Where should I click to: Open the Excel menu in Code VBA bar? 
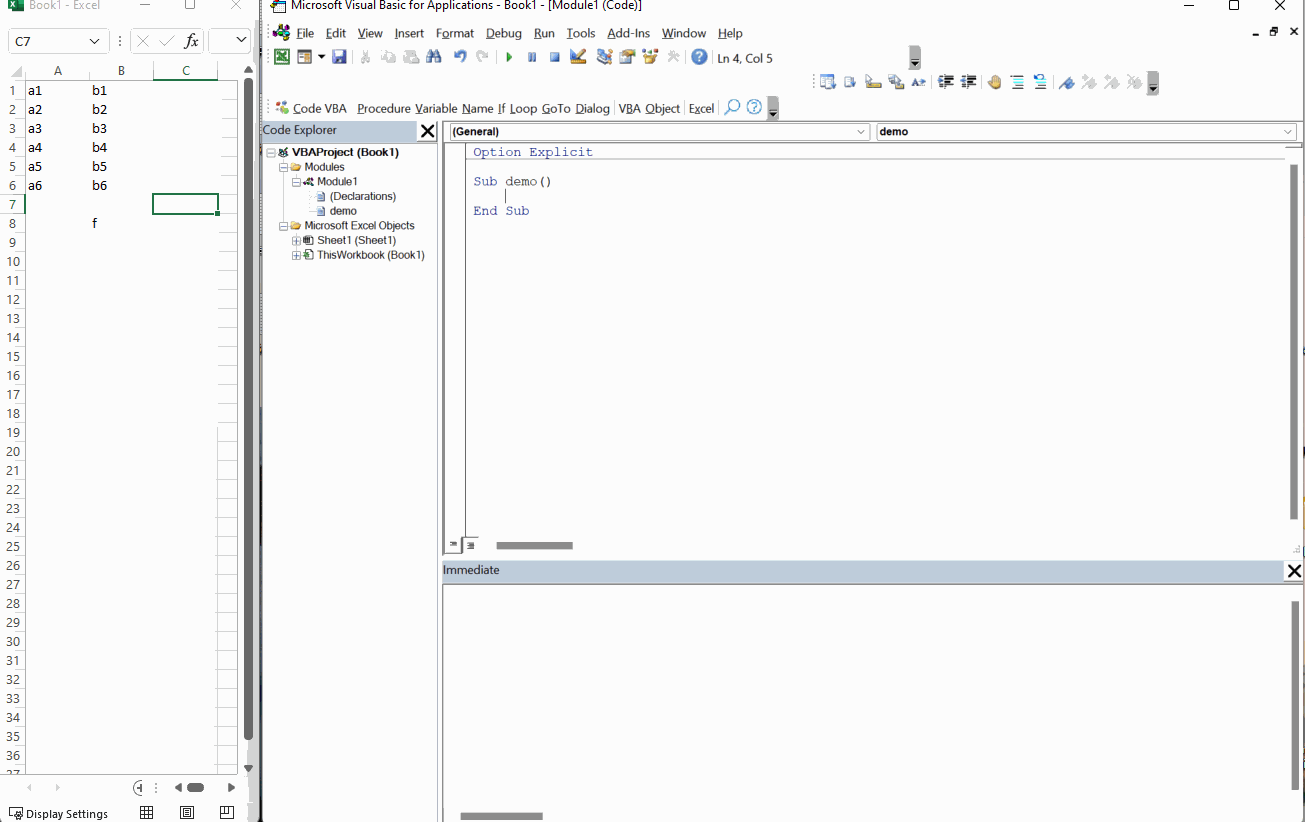pos(701,108)
